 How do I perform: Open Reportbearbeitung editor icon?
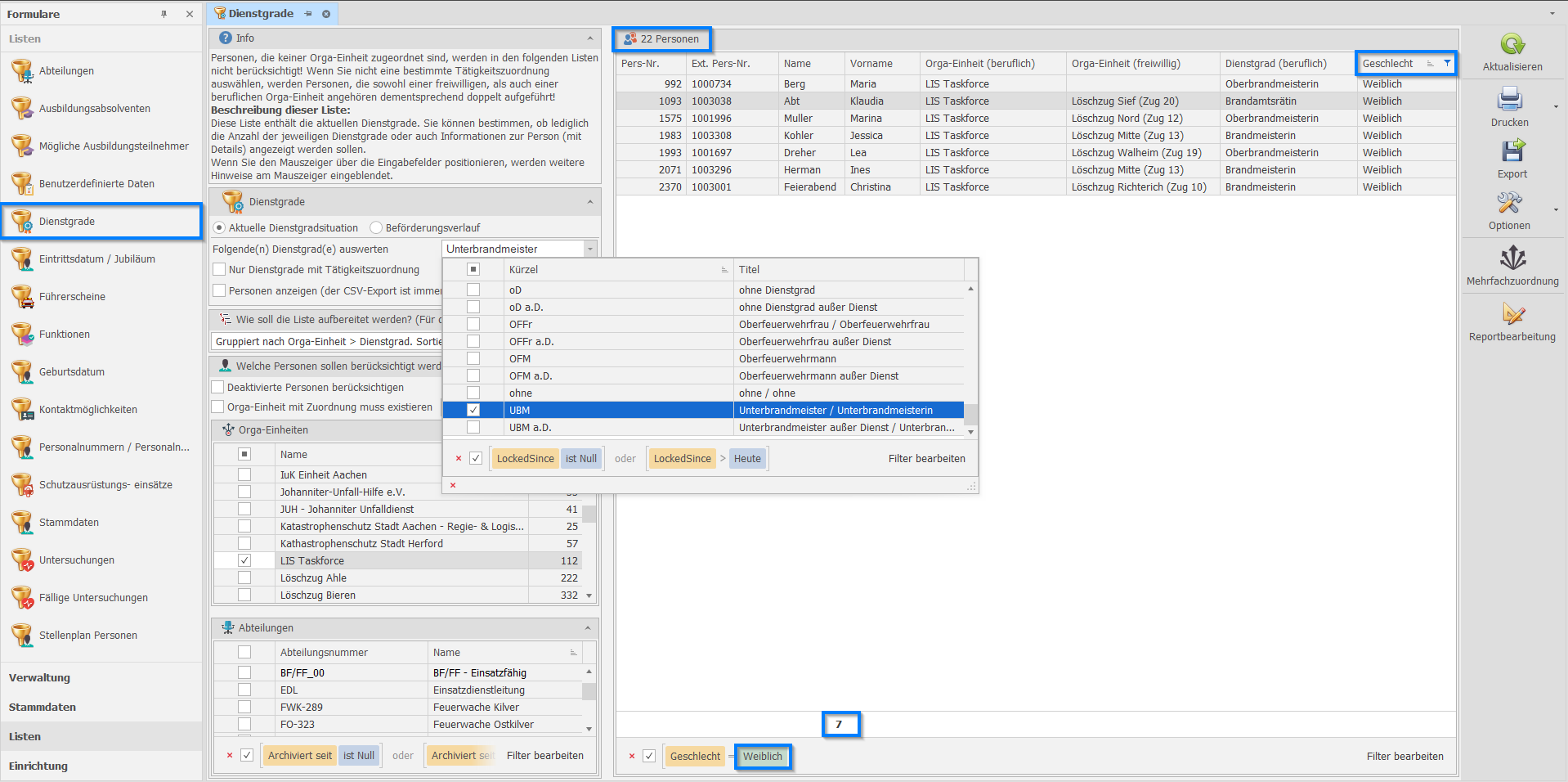pyautogui.click(x=1512, y=315)
